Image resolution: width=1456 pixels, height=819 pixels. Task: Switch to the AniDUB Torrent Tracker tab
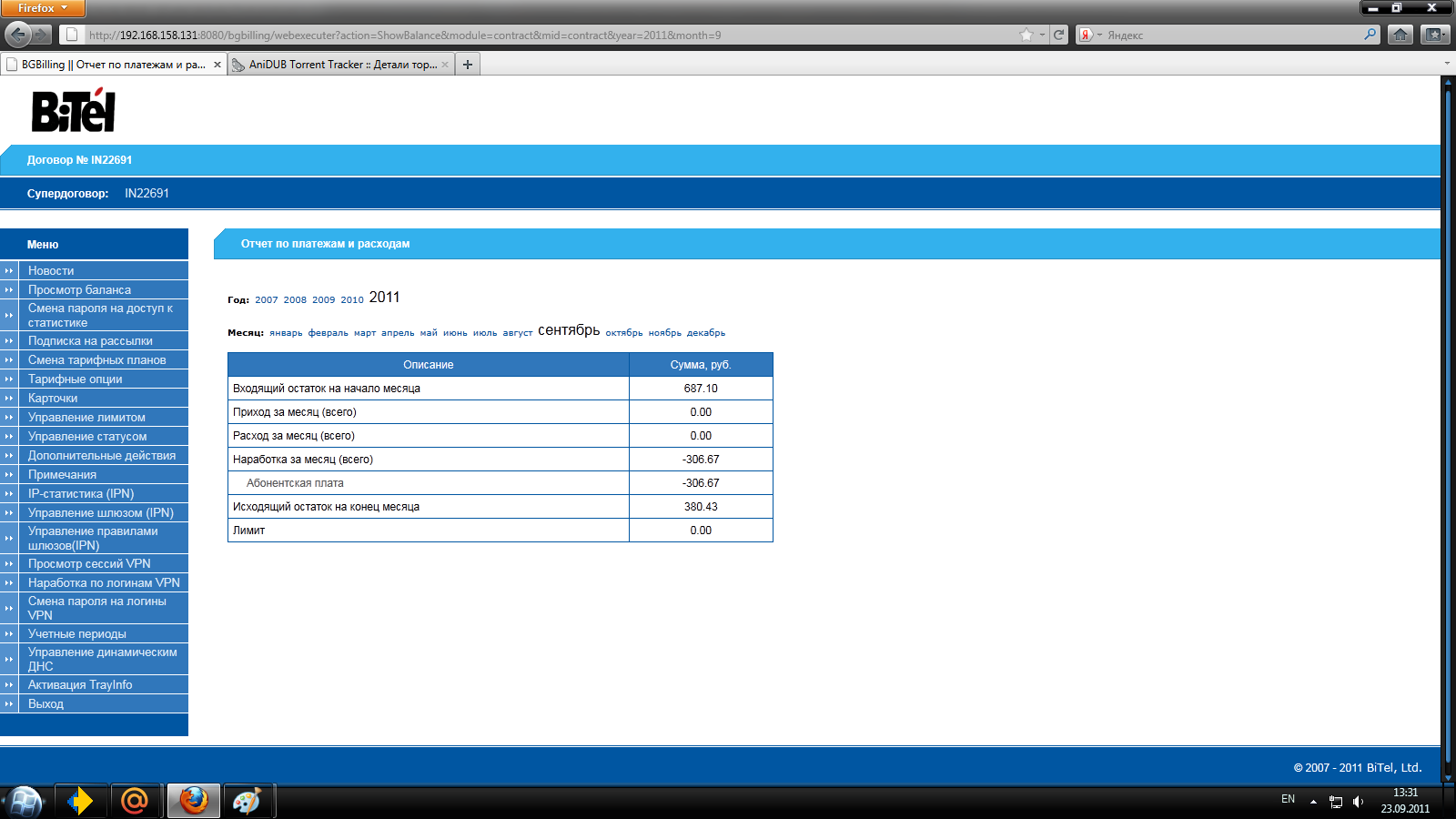click(342, 65)
